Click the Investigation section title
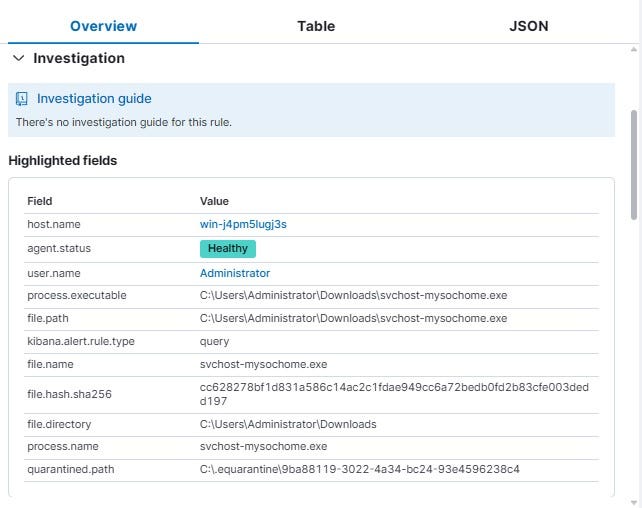The width and height of the screenshot is (642, 508). point(79,58)
